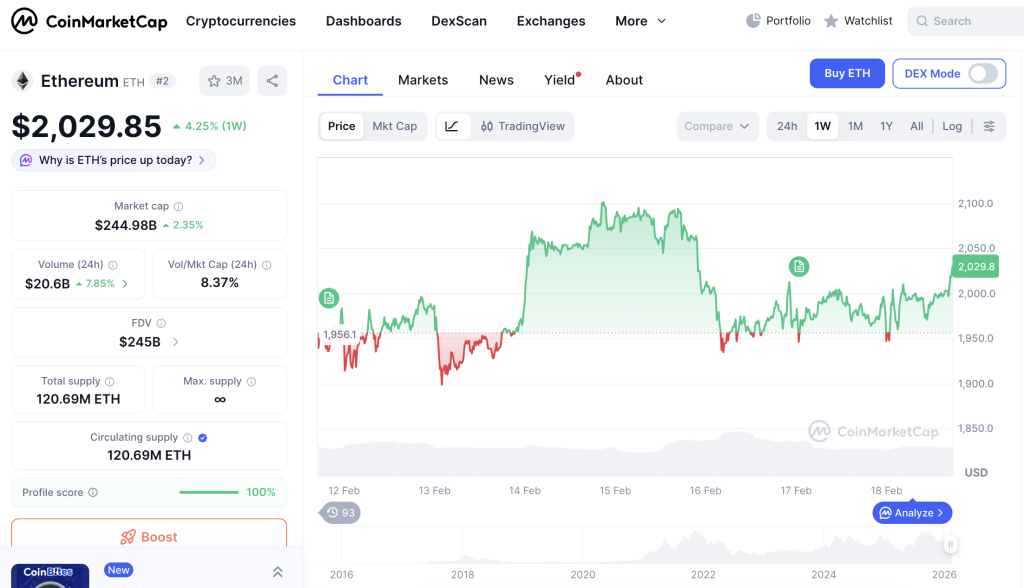Click the news event marker near 17 Feb
Image resolution: width=1024 pixels, height=588 pixels.
(799, 267)
